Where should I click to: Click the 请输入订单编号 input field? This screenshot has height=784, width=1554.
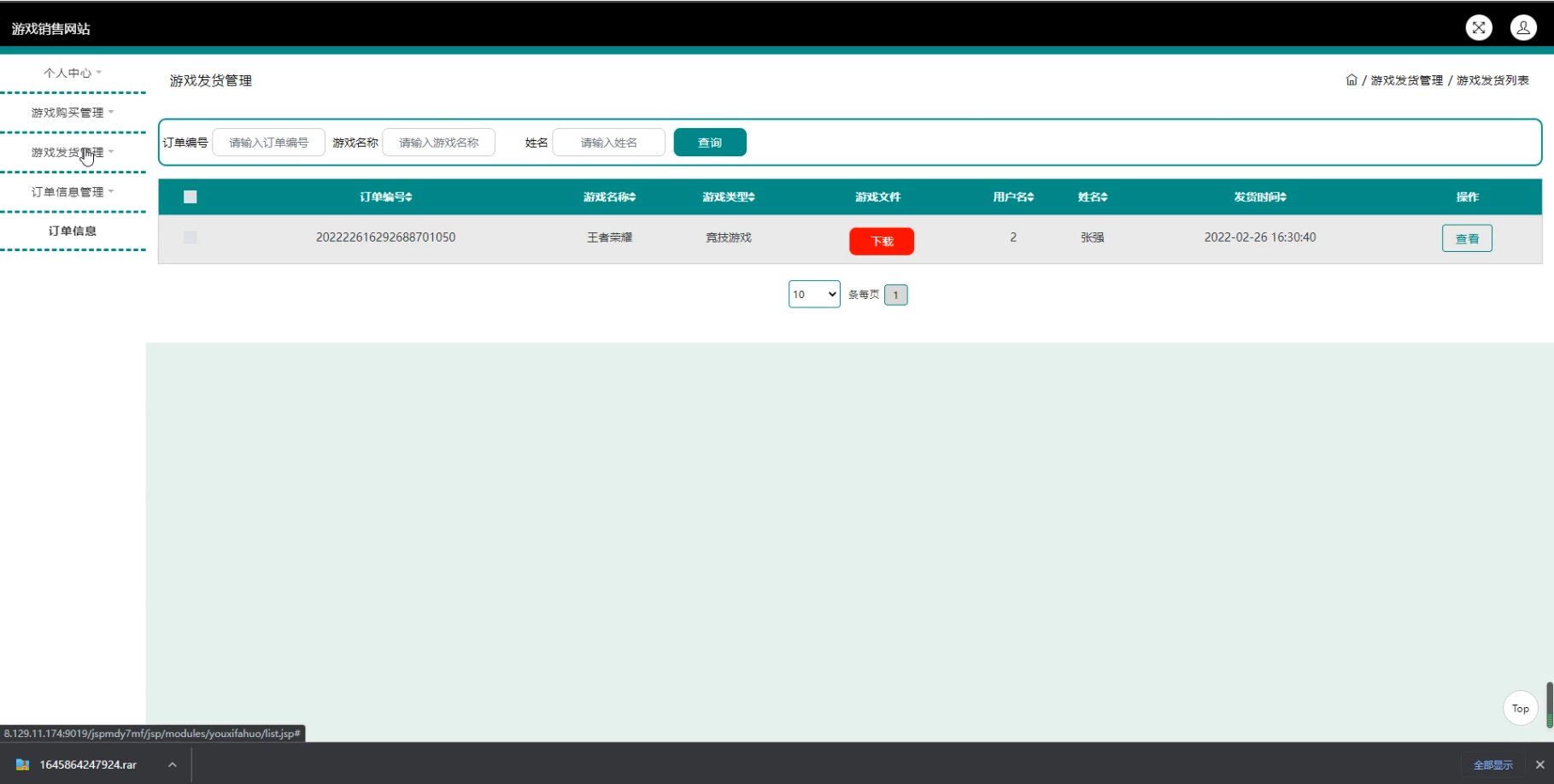click(x=268, y=143)
